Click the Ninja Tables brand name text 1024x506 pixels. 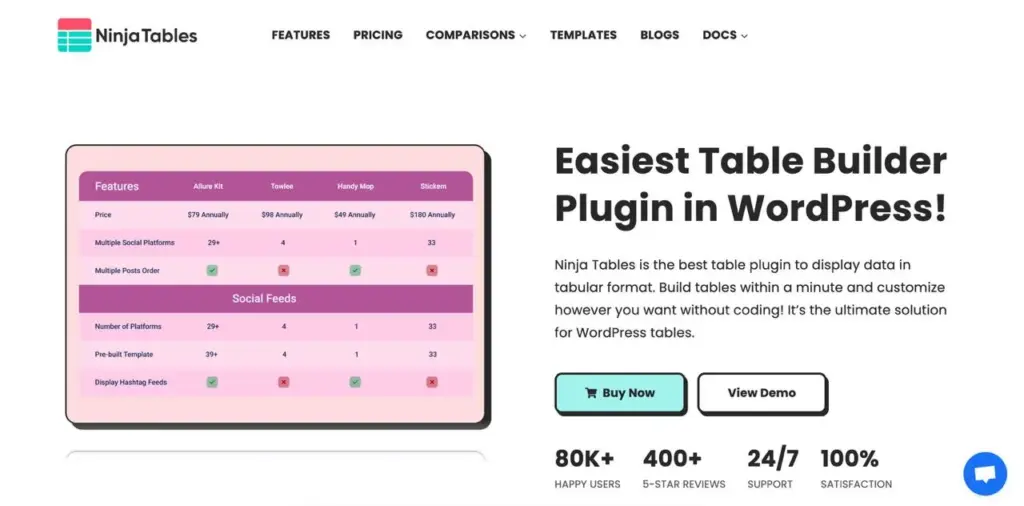coord(146,36)
